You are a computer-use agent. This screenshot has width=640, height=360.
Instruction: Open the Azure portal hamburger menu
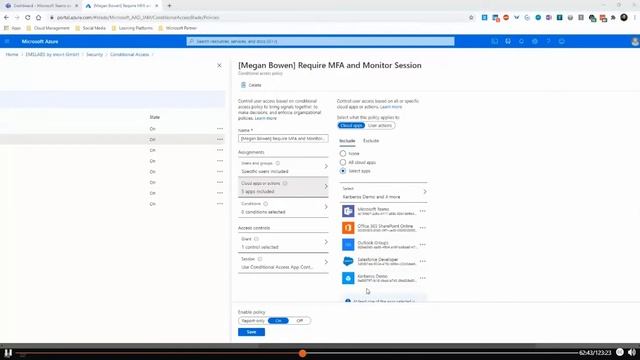(7, 41)
